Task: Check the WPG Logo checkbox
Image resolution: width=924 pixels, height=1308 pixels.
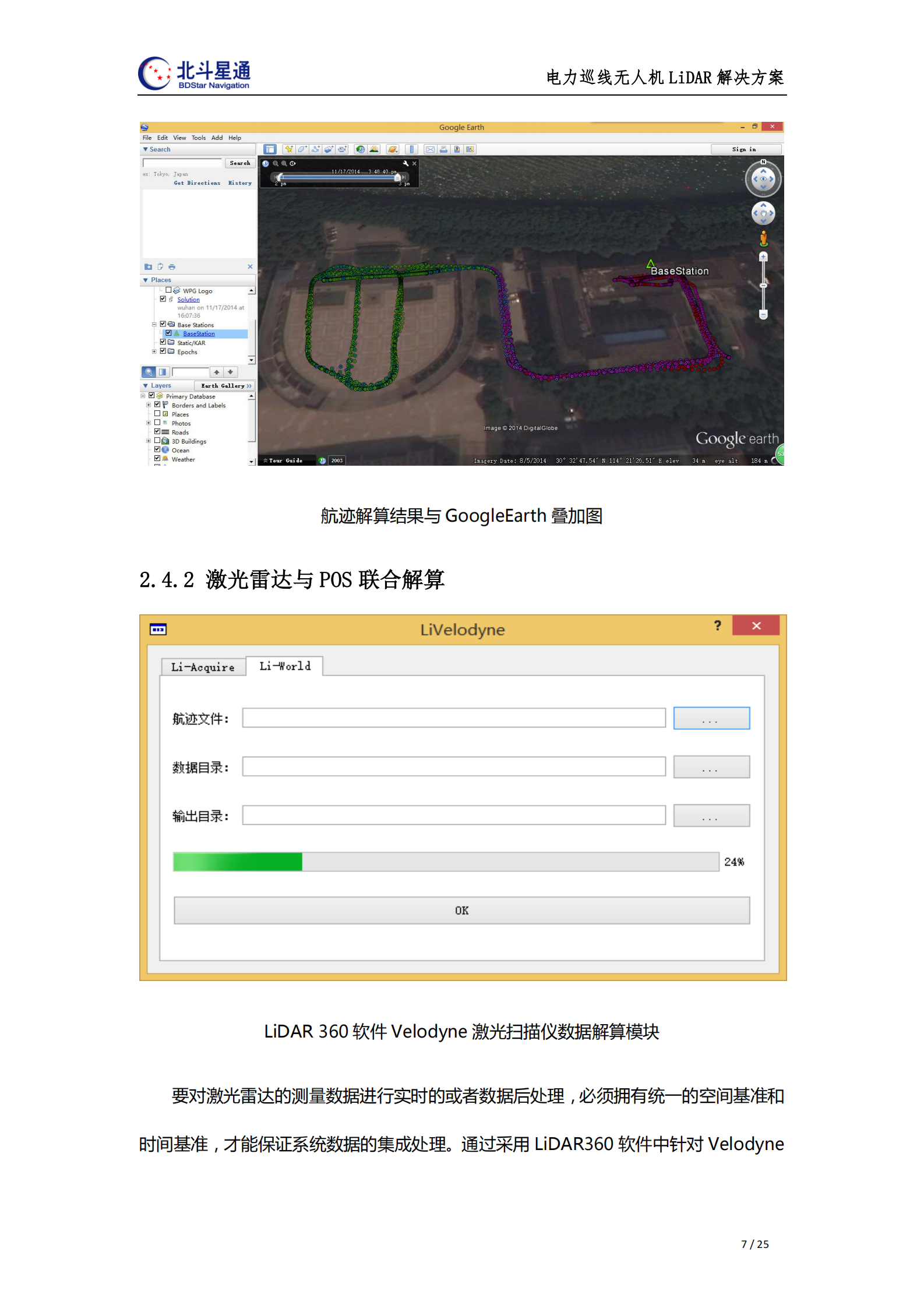Action: pyautogui.click(x=168, y=290)
